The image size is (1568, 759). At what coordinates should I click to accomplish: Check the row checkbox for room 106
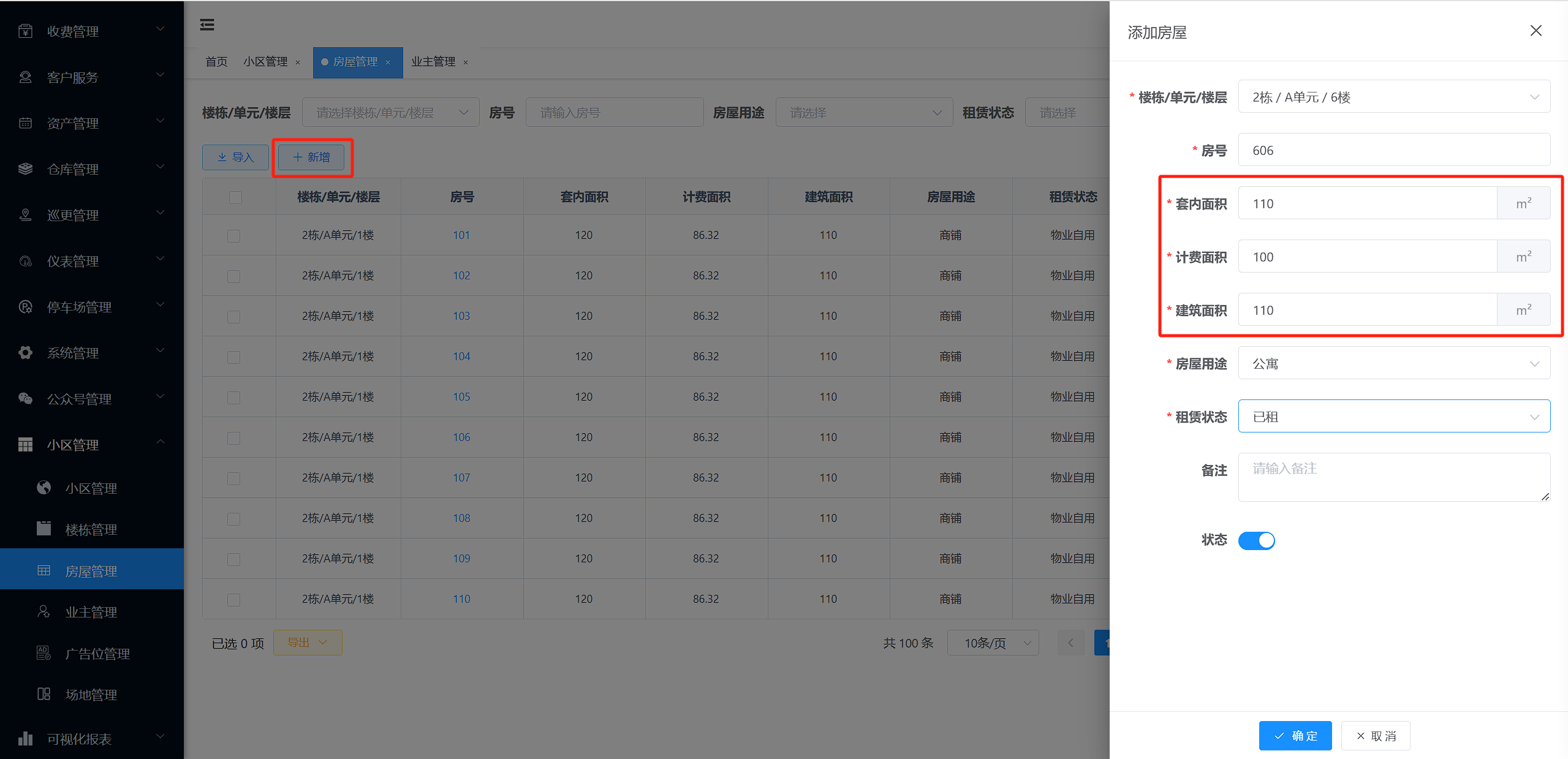(x=233, y=438)
